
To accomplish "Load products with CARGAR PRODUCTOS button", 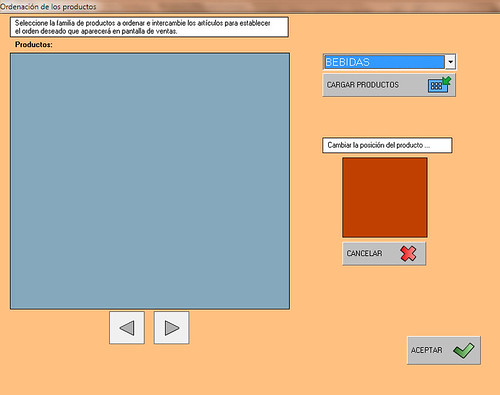I will [389, 85].
